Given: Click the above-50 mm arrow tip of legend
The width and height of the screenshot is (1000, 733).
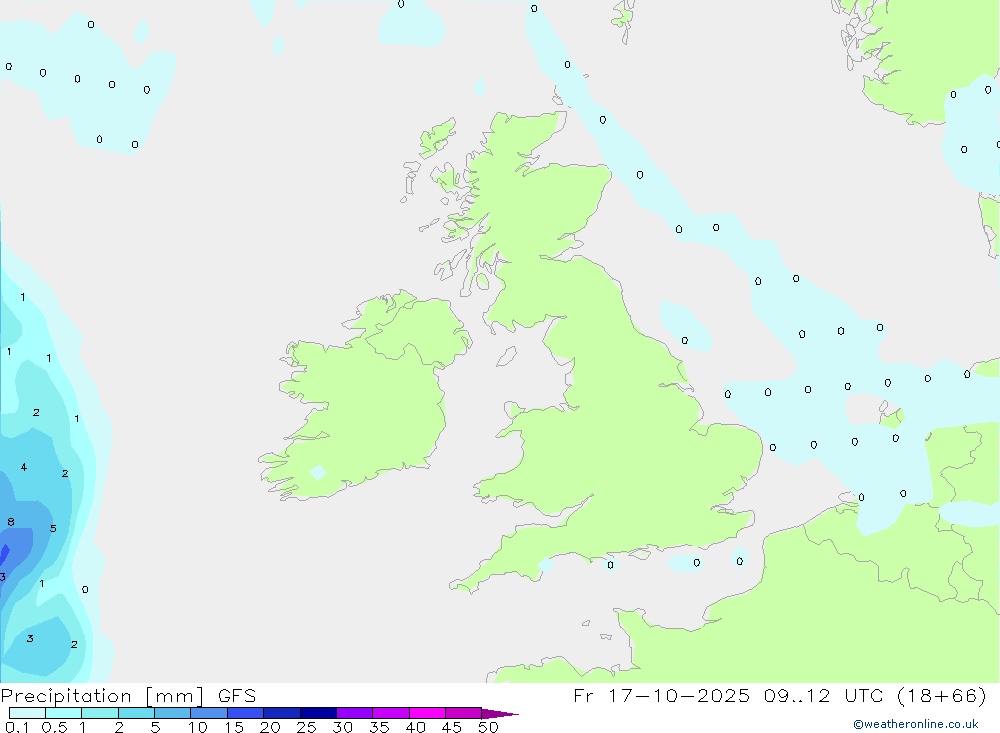Looking at the screenshot, I should tap(499, 714).
